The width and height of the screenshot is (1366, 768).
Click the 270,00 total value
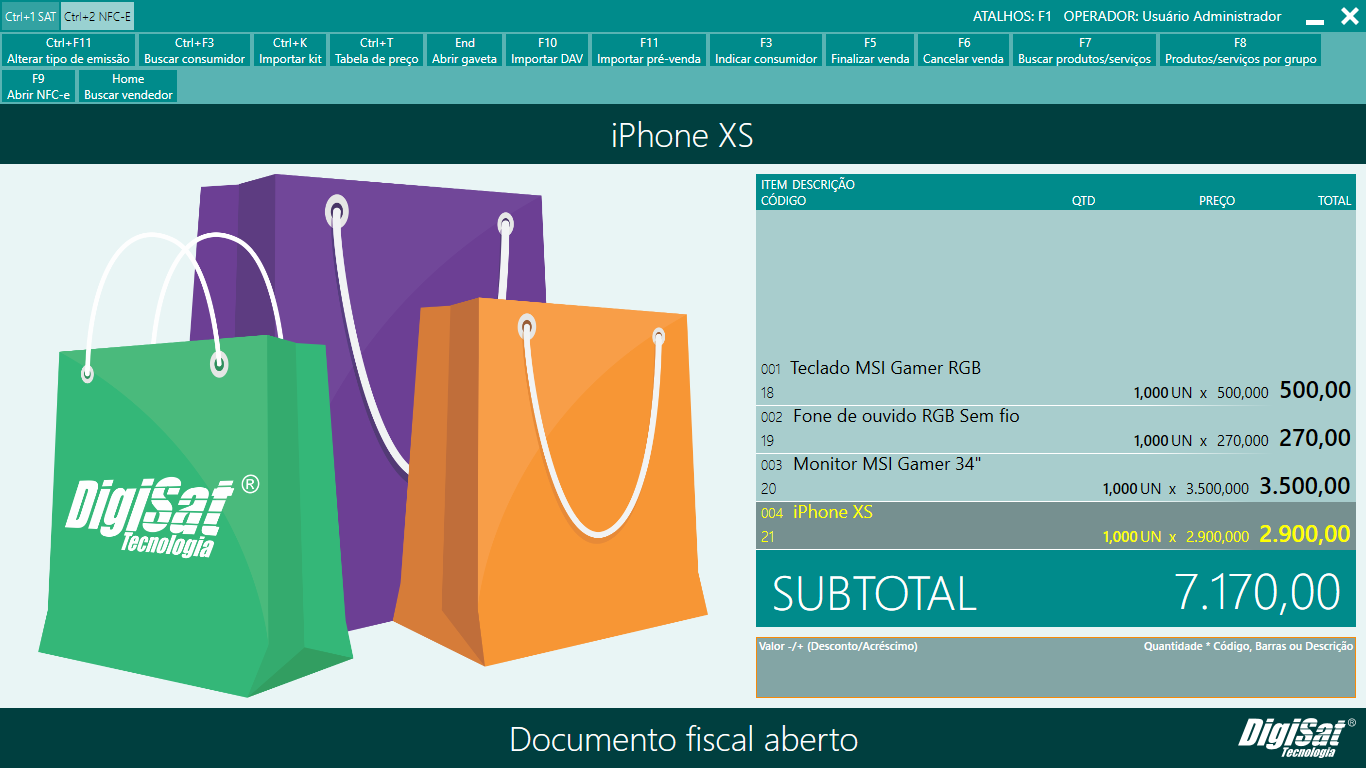click(x=1315, y=438)
